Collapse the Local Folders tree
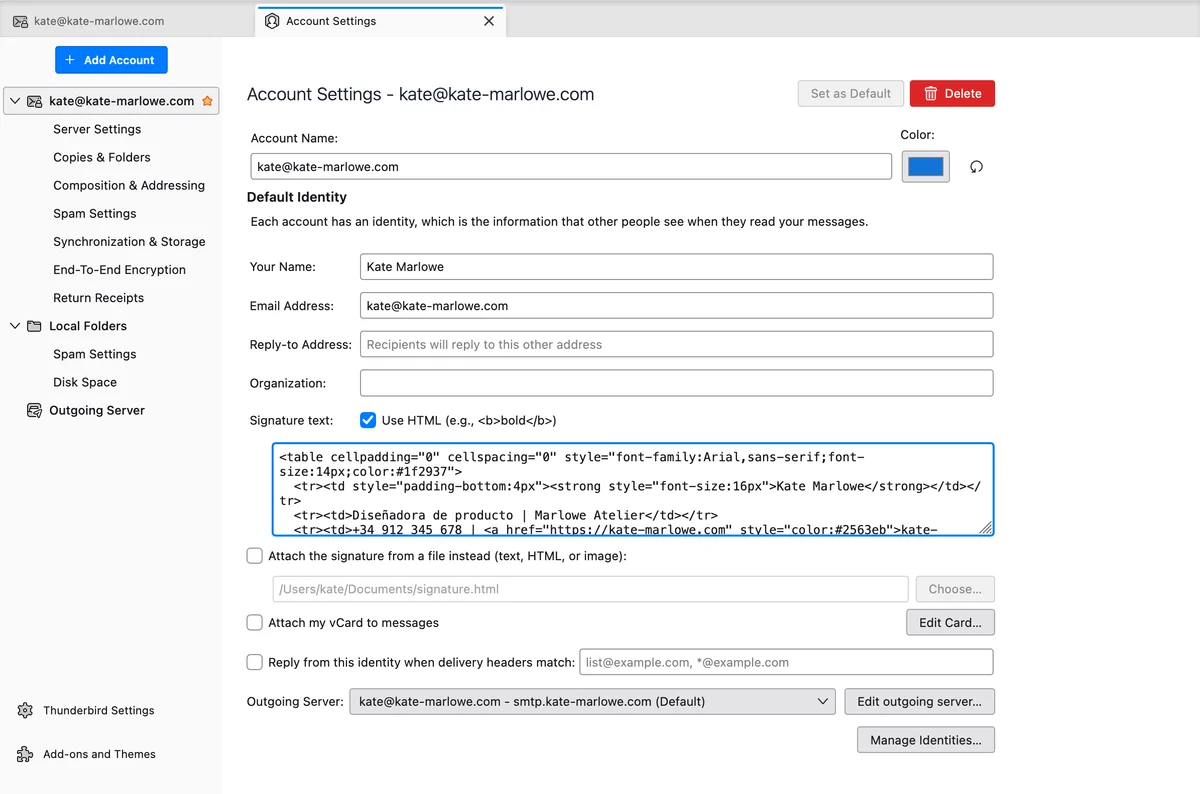The height and width of the screenshot is (794, 1200). point(15,326)
